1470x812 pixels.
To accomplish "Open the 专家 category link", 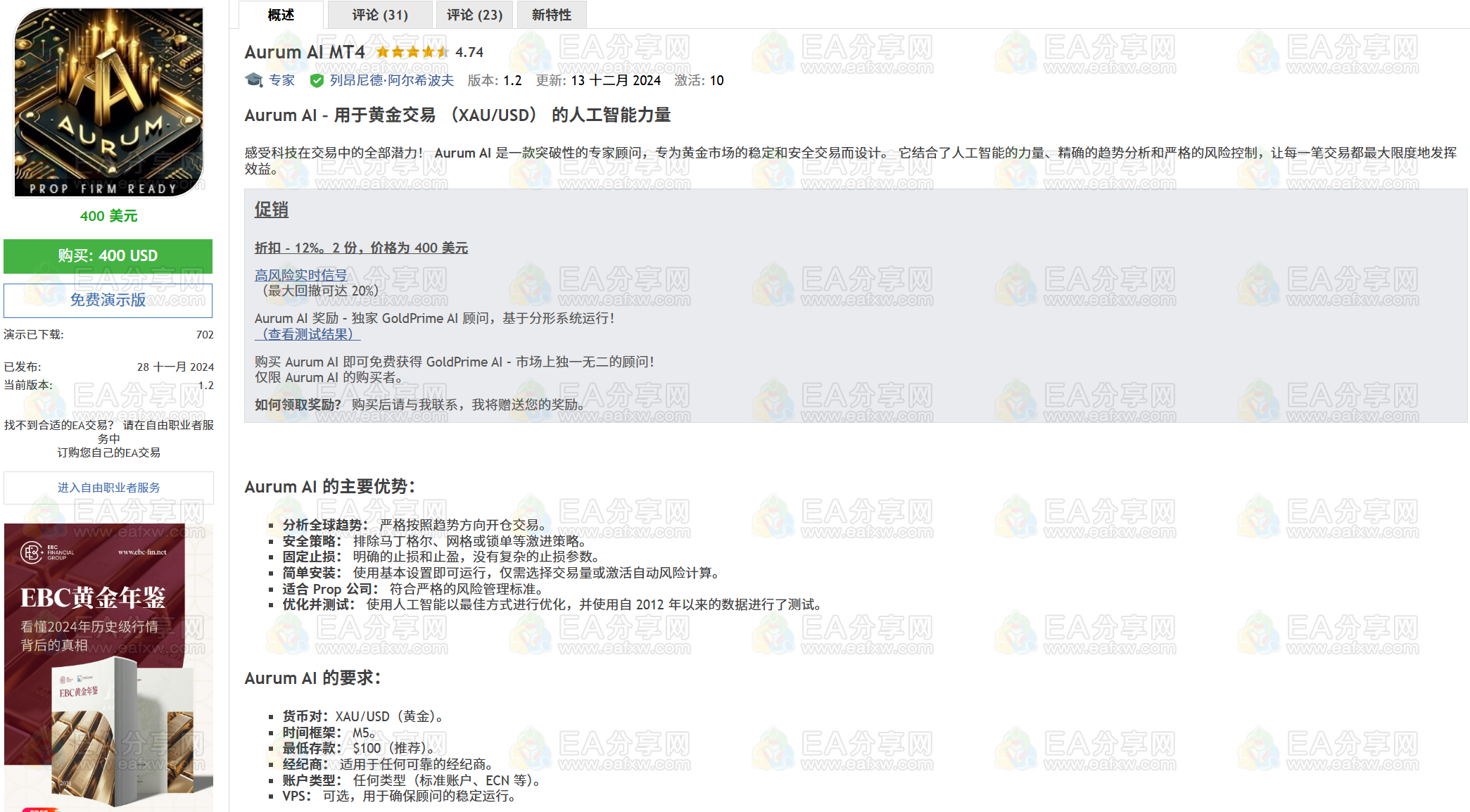I will tap(281, 80).
